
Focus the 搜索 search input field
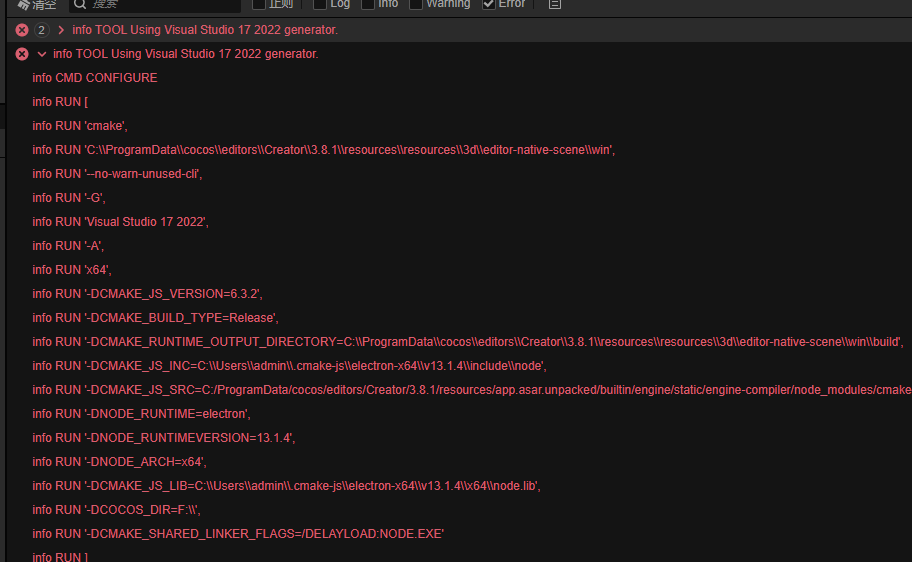point(155,5)
